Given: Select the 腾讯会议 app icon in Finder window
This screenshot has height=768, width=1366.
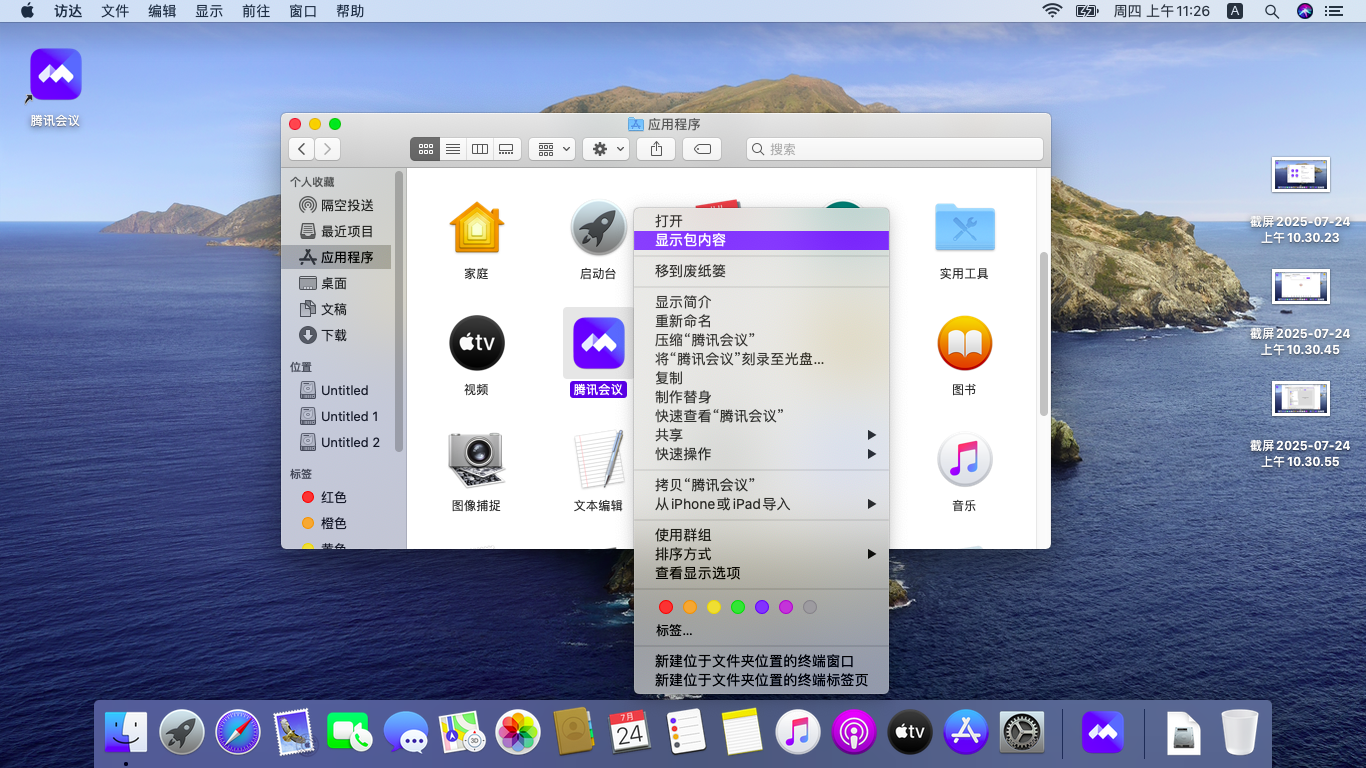Looking at the screenshot, I should [x=598, y=344].
